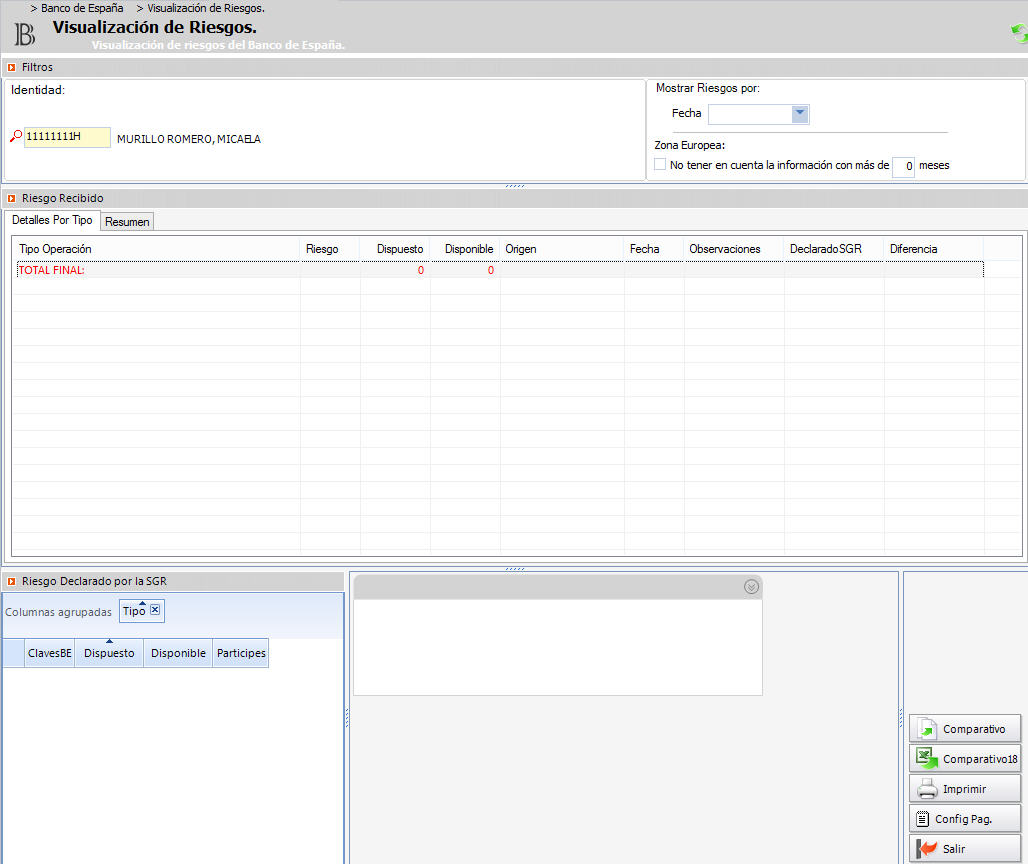Screen dimensions: 1028x864
Task: Click the top Dispuesto column header
Action: (395, 249)
